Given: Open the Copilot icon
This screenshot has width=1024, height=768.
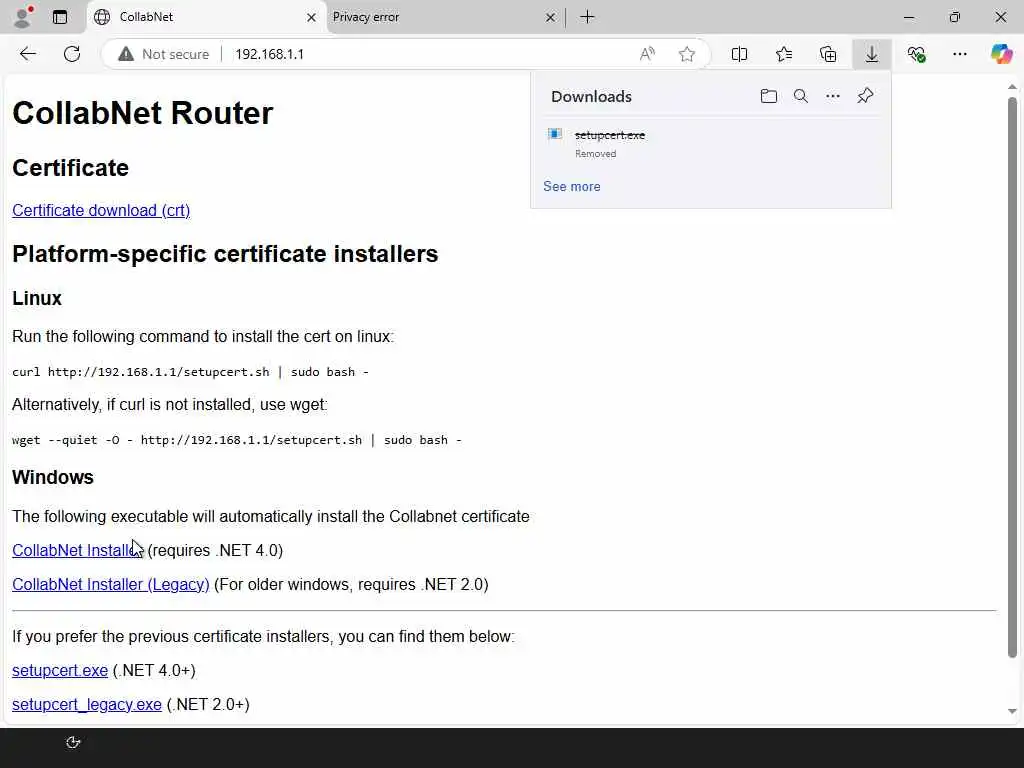Looking at the screenshot, I should coord(1001,54).
